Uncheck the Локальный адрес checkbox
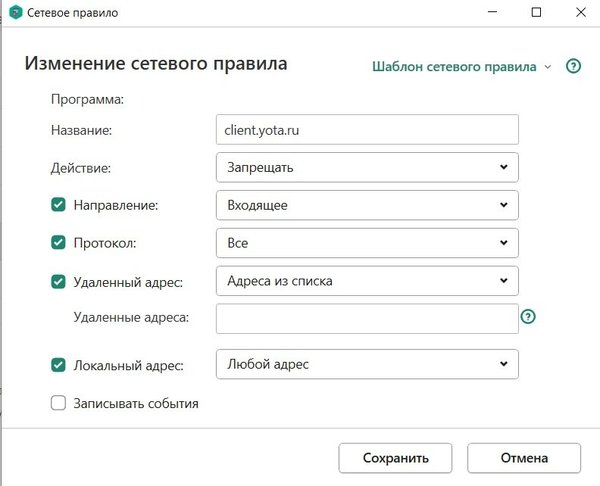This screenshot has height=486, width=600. pyautogui.click(x=58, y=365)
